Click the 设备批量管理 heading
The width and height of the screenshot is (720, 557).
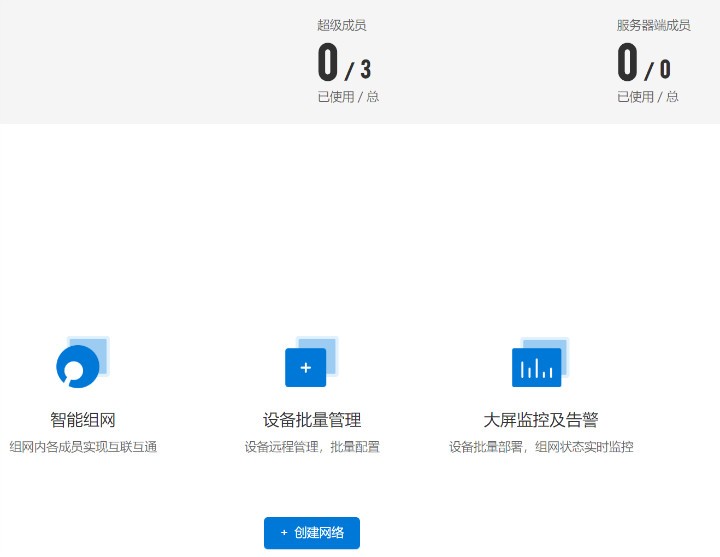[312, 420]
